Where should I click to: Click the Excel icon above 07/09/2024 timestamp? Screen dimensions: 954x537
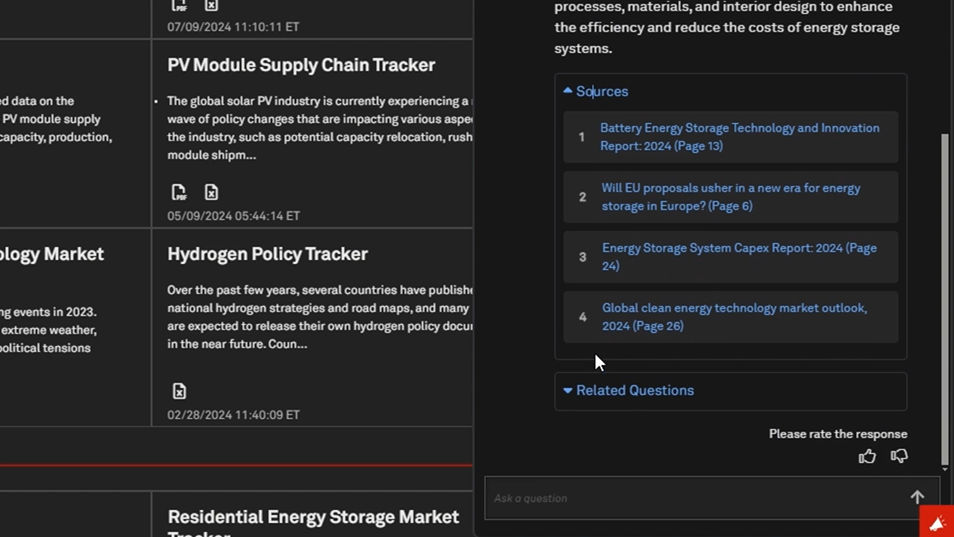click(211, 5)
